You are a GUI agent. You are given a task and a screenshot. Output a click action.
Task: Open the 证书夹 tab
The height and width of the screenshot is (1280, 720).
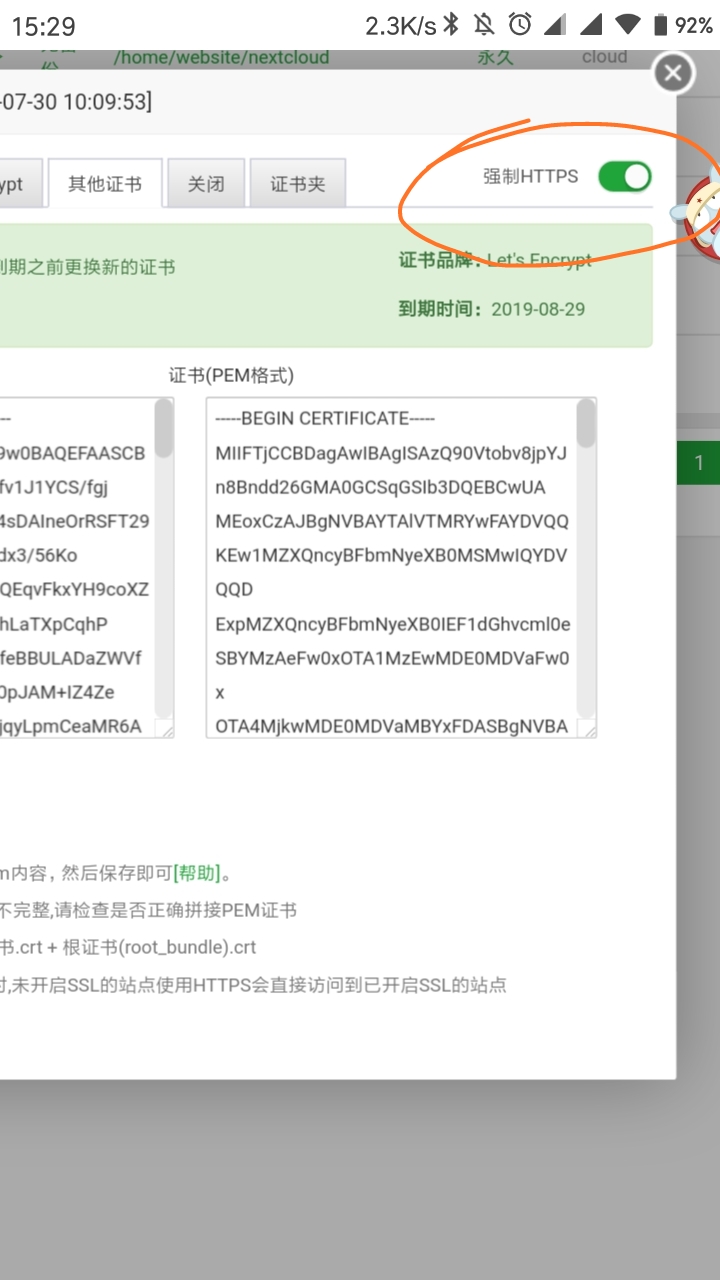pyautogui.click(x=298, y=184)
